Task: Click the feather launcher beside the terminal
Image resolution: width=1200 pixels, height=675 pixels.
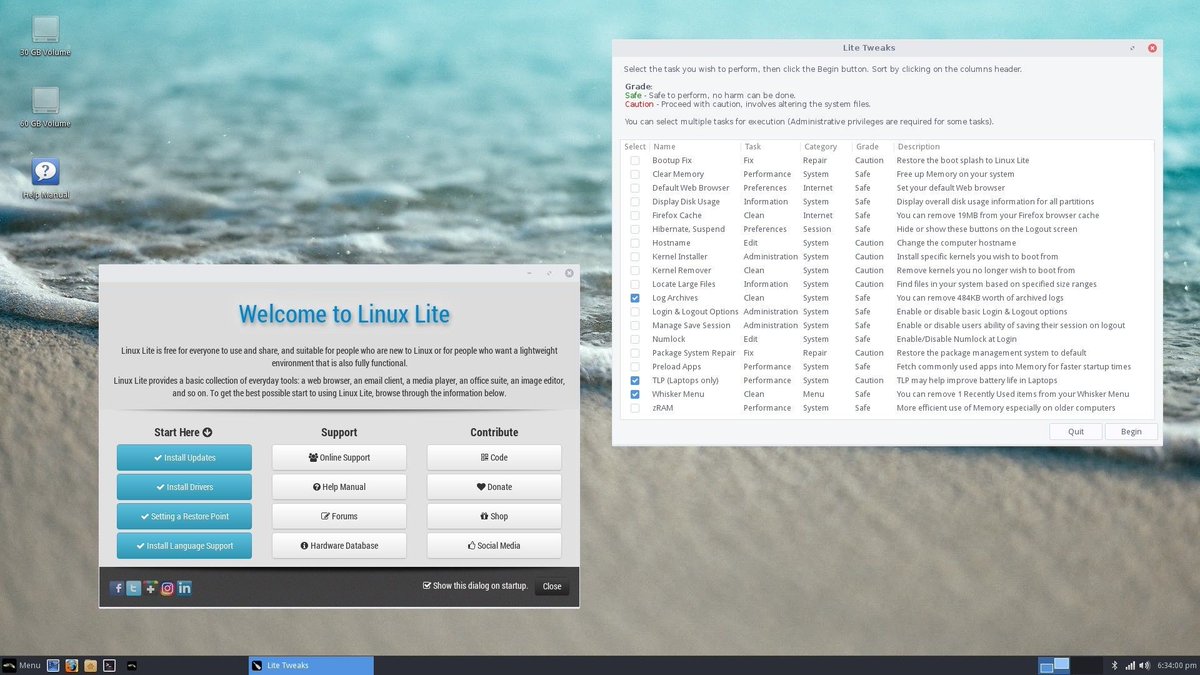Action: coord(132,665)
